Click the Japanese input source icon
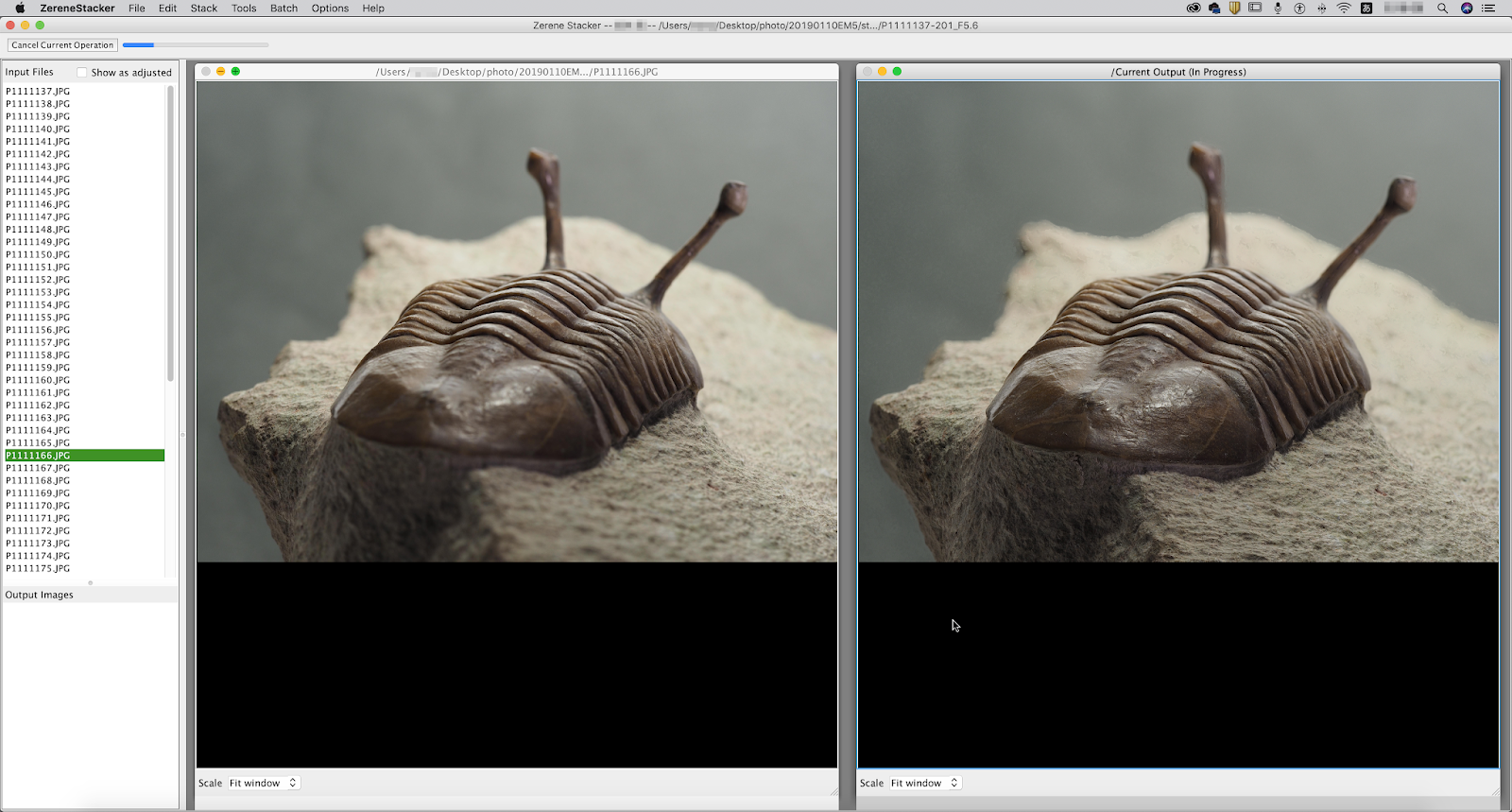 (1366, 8)
